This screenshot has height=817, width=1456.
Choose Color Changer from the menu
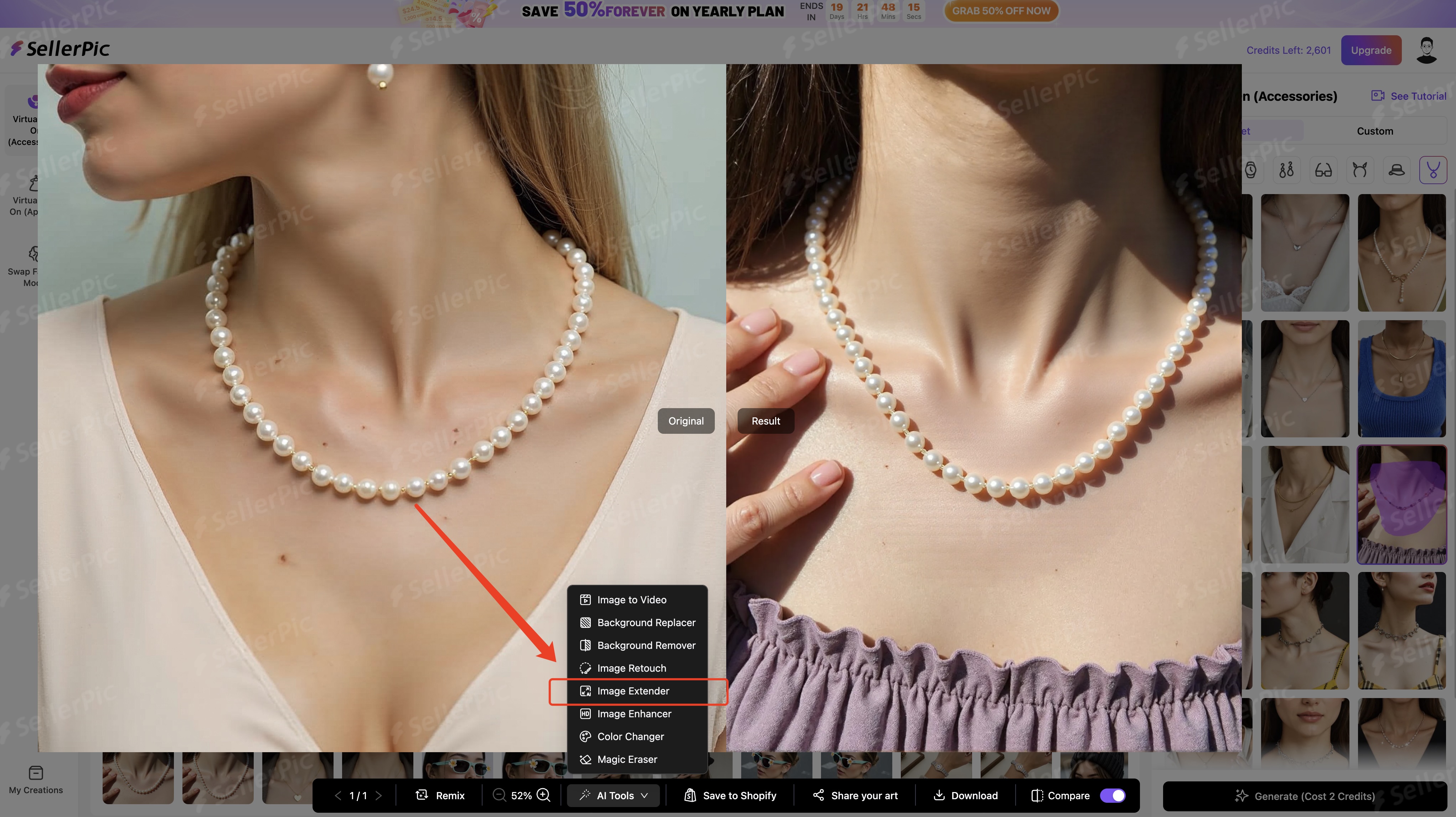coord(637,736)
